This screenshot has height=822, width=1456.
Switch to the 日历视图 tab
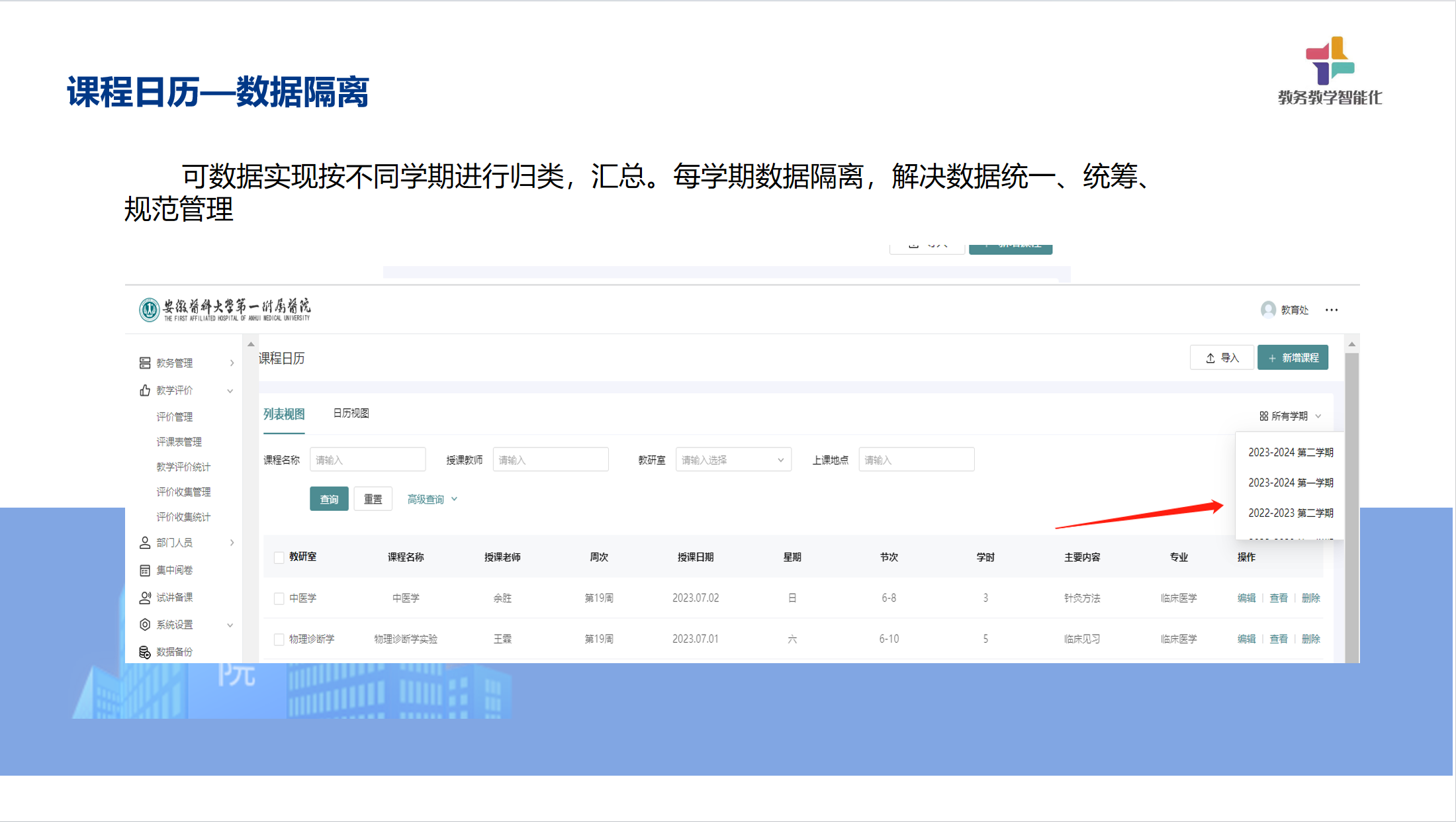point(351,414)
